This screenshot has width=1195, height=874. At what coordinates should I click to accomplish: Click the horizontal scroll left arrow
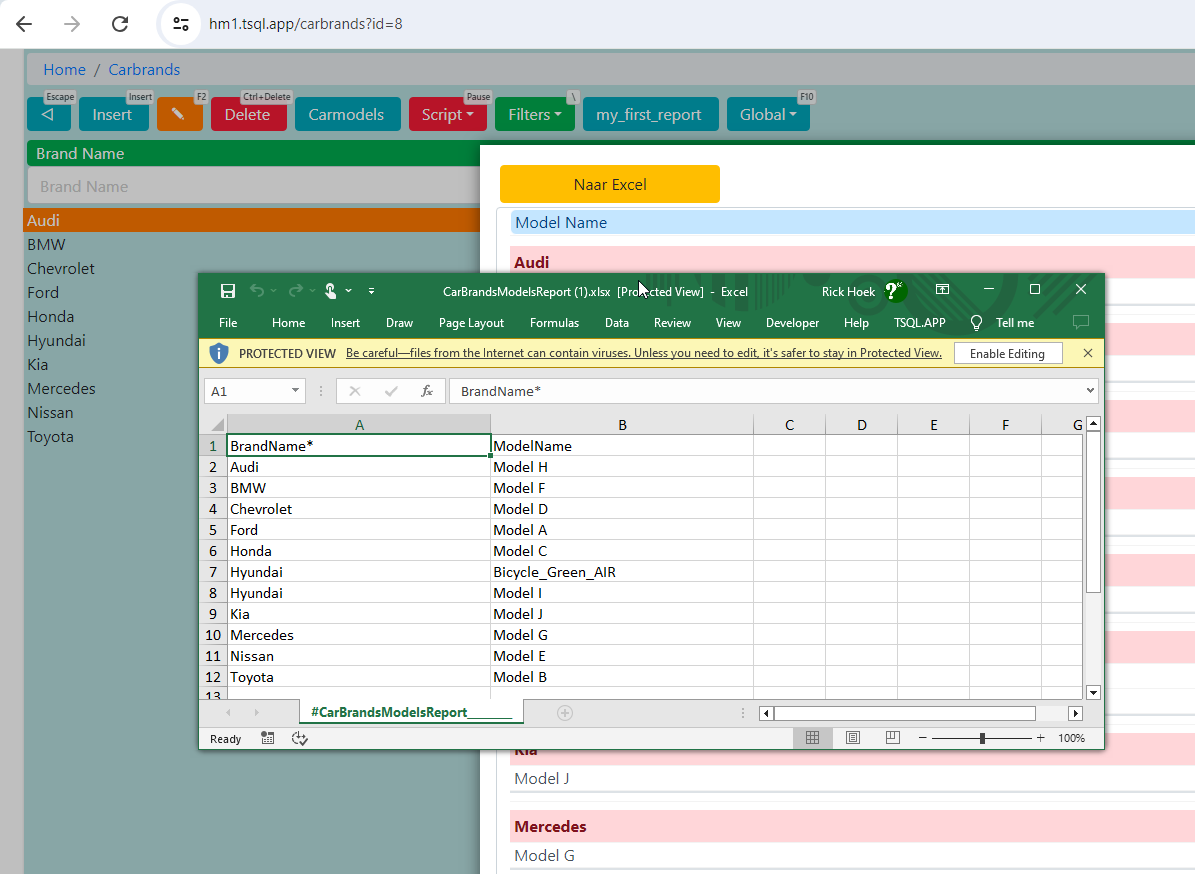click(767, 713)
